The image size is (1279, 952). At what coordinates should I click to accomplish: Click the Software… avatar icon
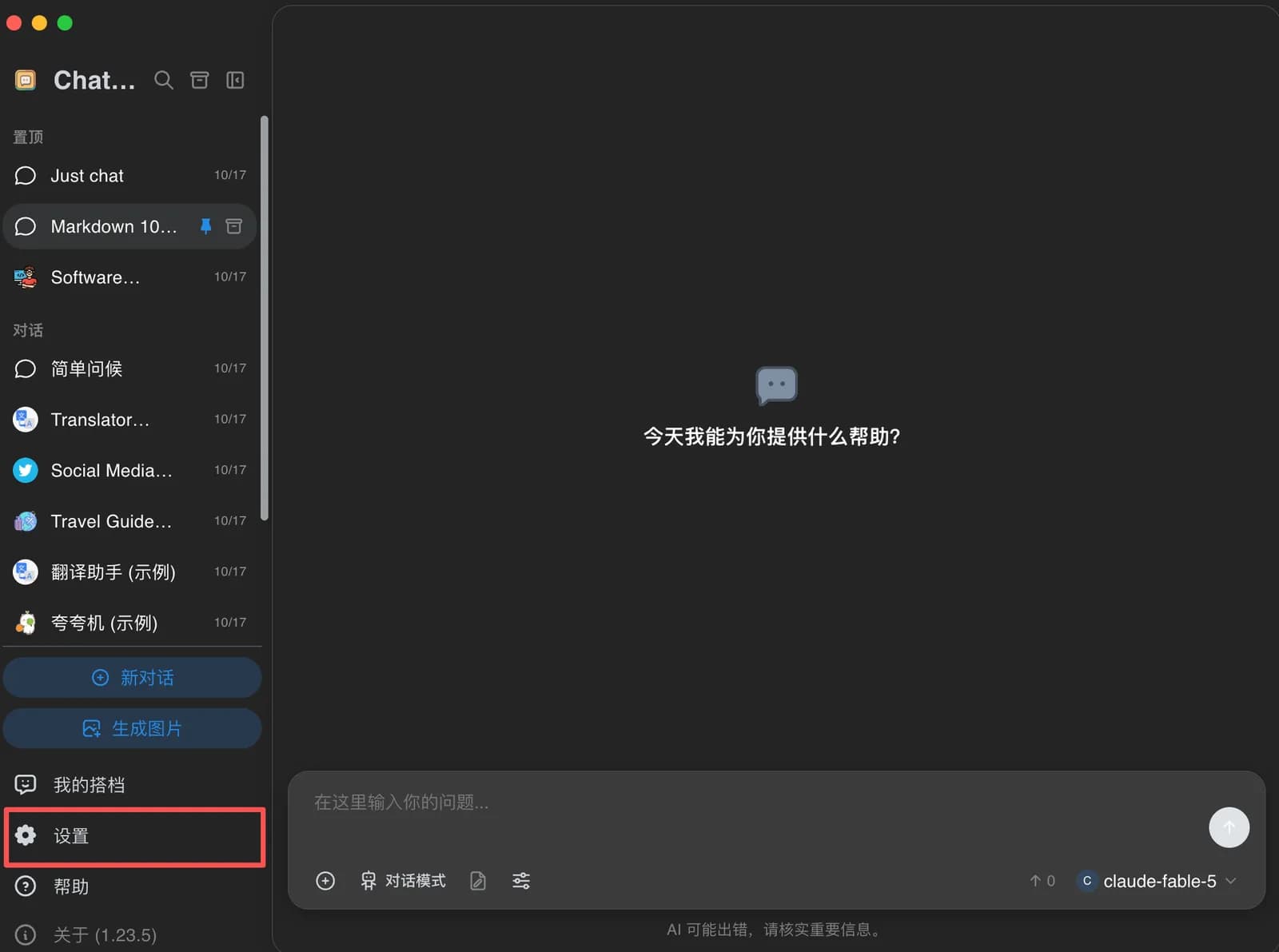(26, 277)
